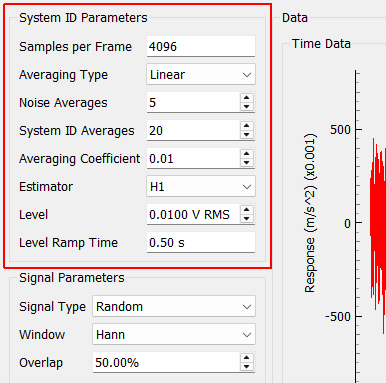
Task: Increase Overlap percentage with the up arrow
Action: pyautogui.click(x=247, y=358)
